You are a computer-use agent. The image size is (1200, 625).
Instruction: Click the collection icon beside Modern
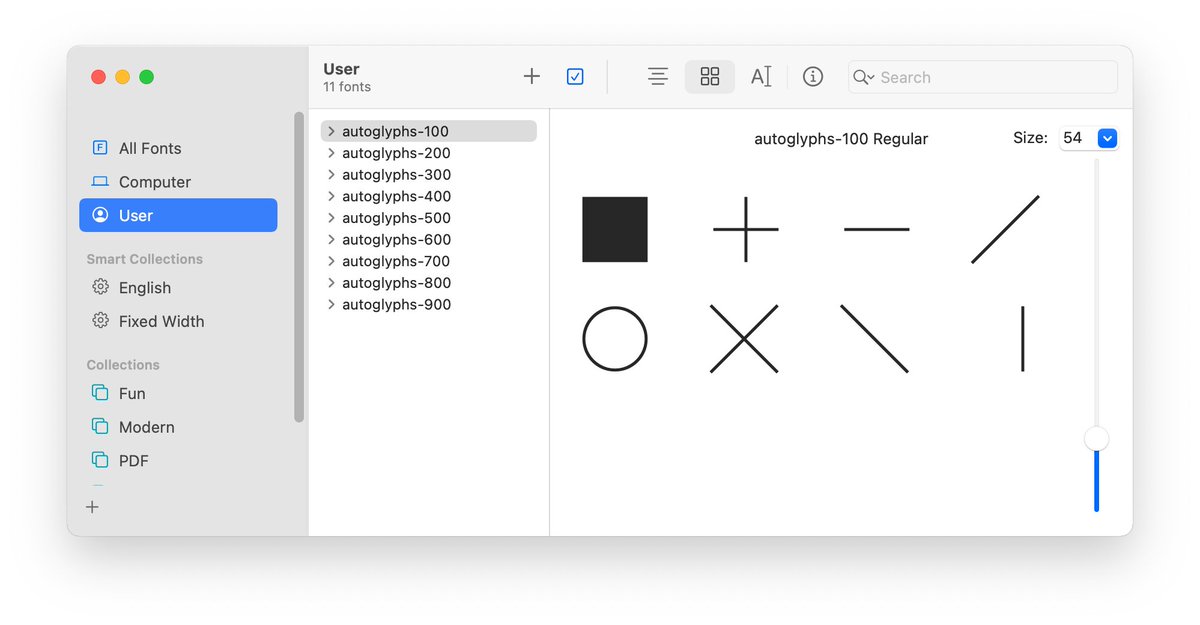coord(100,427)
